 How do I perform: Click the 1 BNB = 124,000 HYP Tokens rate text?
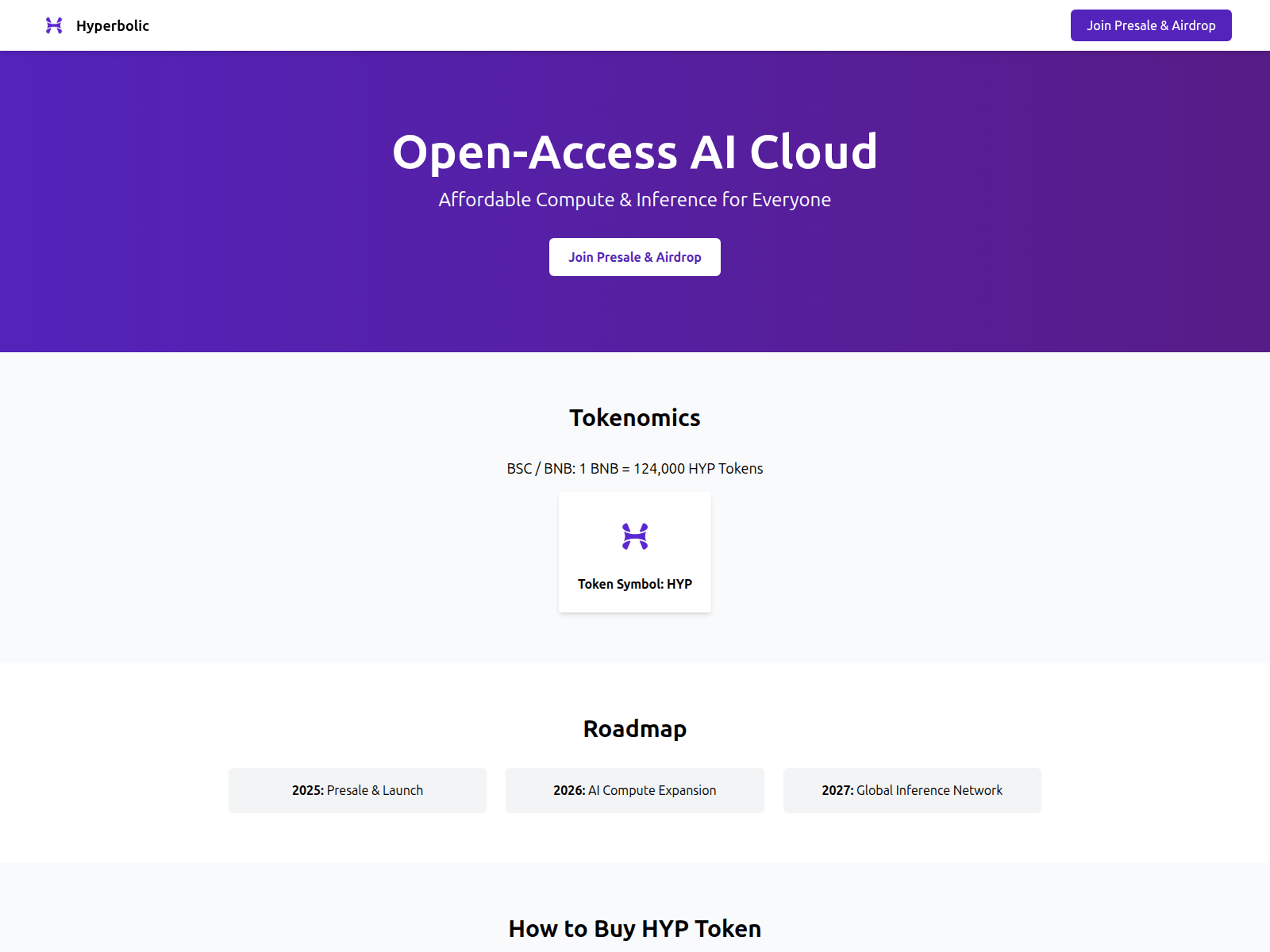tap(635, 469)
